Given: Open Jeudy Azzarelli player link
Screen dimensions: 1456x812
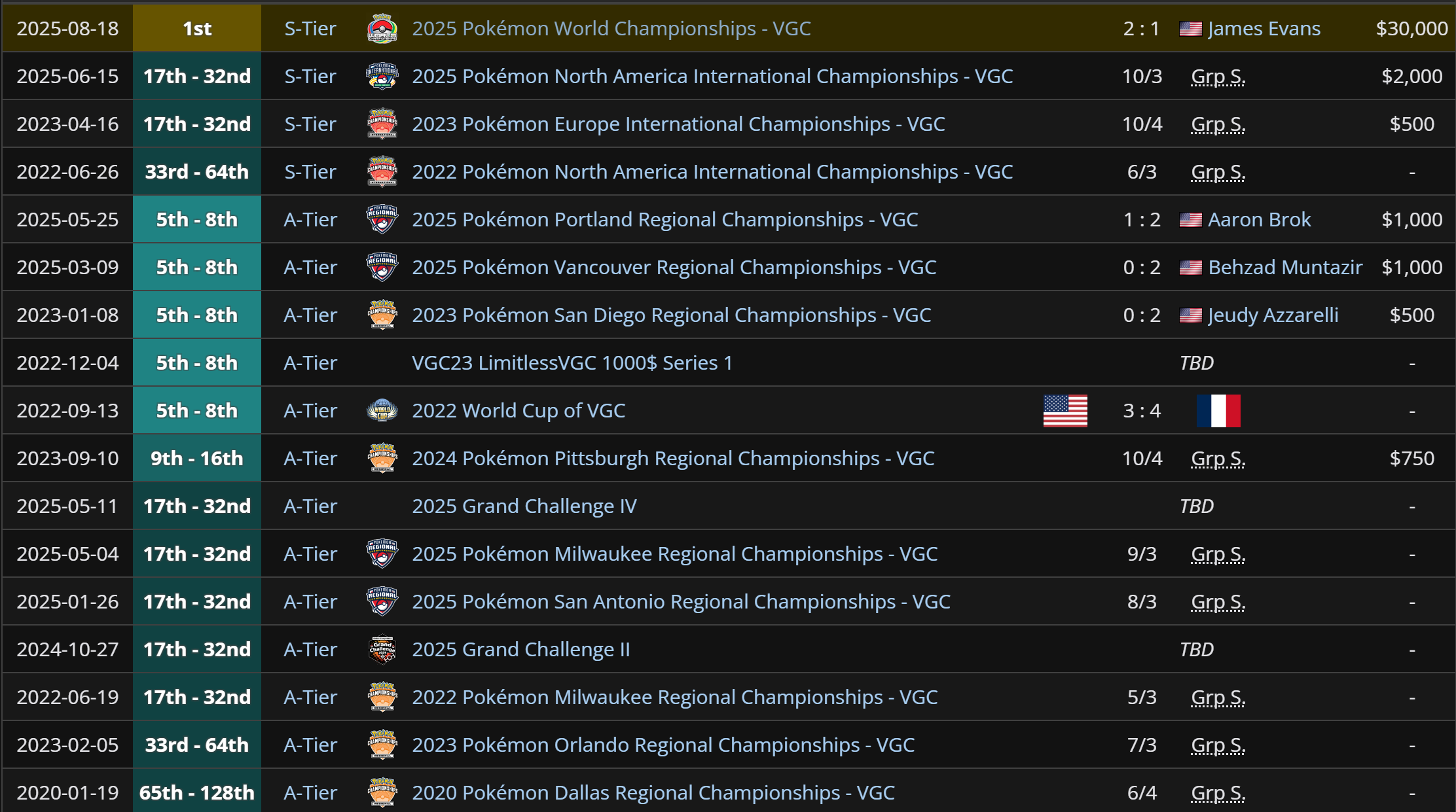Looking at the screenshot, I should click(x=1273, y=315).
